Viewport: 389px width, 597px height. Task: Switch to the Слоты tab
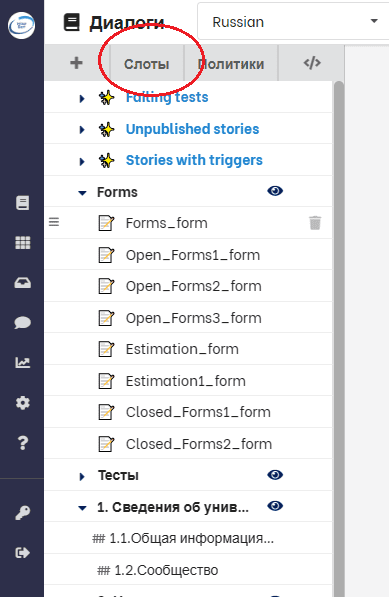click(147, 64)
